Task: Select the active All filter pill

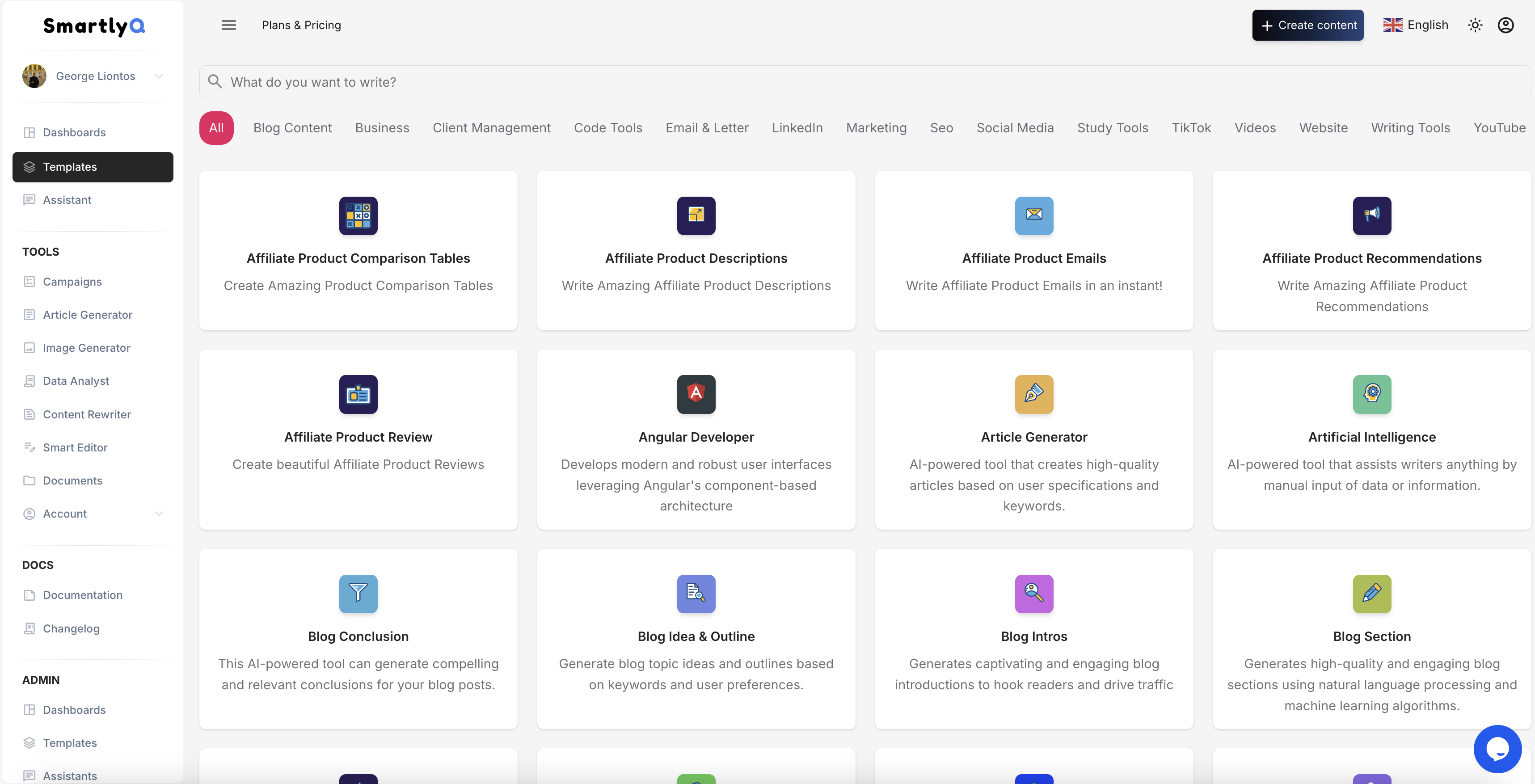Action: click(216, 127)
